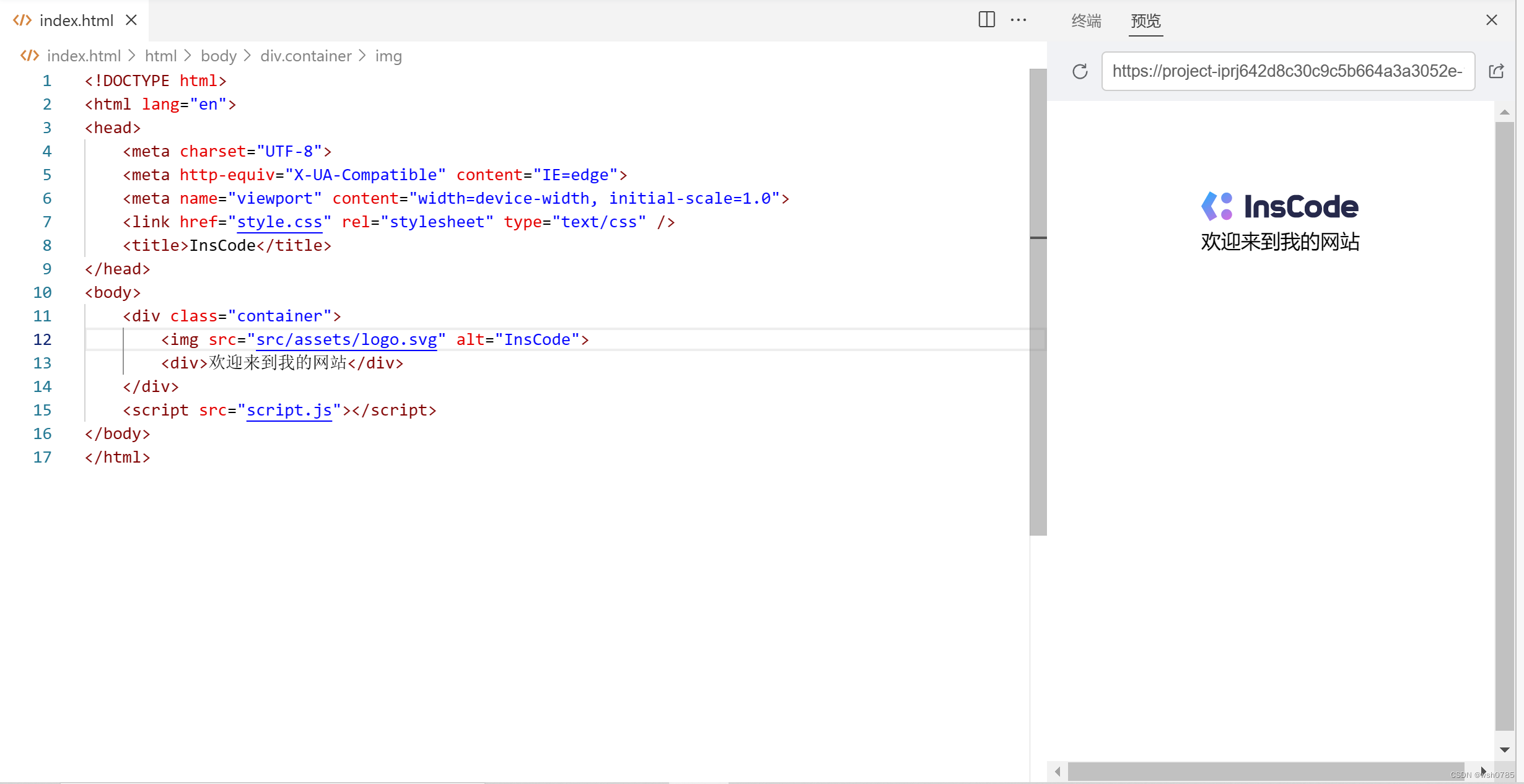The width and height of the screenshot is (1524, 784).
Task: Click the HTML file icon in breadcrumb
Action: [30, 56]
